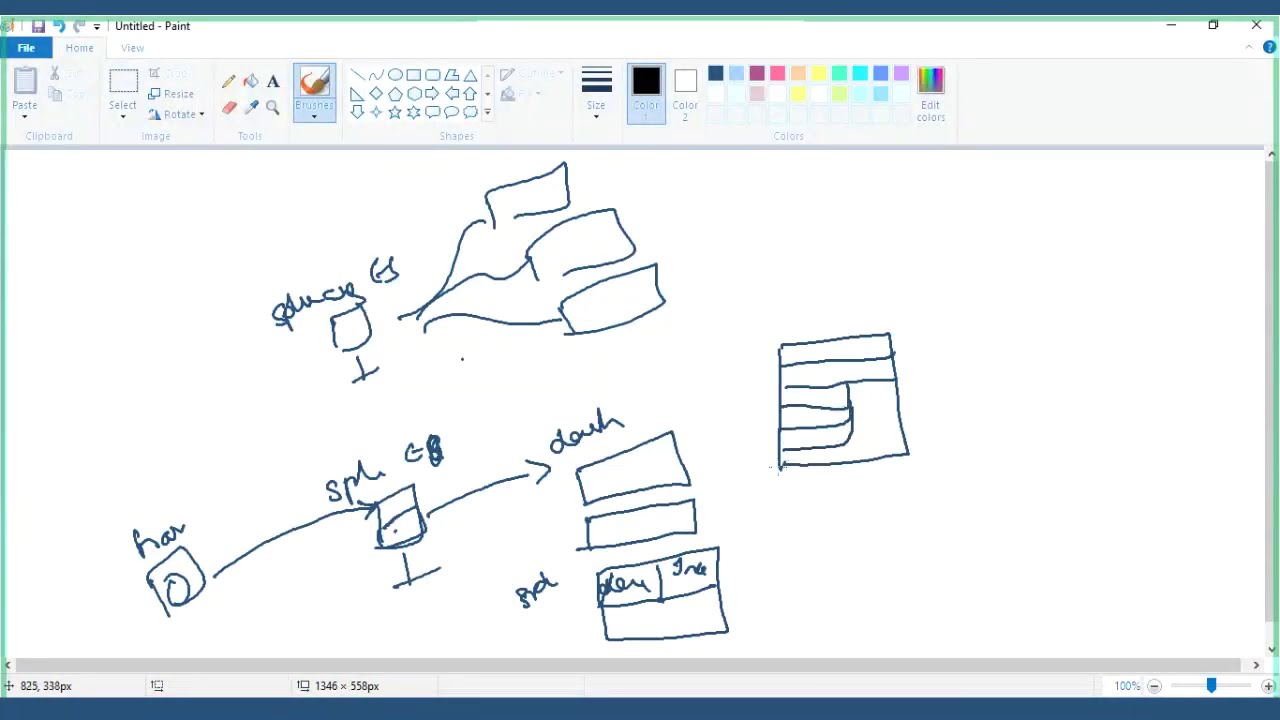The image size is (1280, 720).
Task: Select the Eraser tool
Action: tap(229, 107)
